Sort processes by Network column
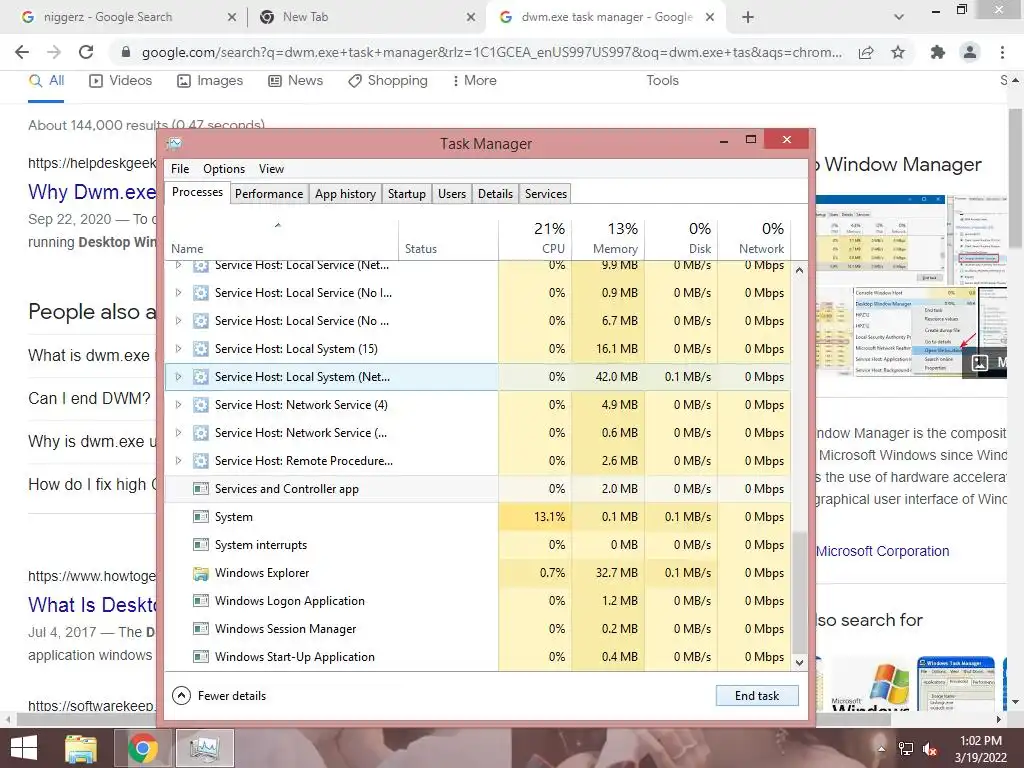This screenshot has width=1024, height=768. 754,238
